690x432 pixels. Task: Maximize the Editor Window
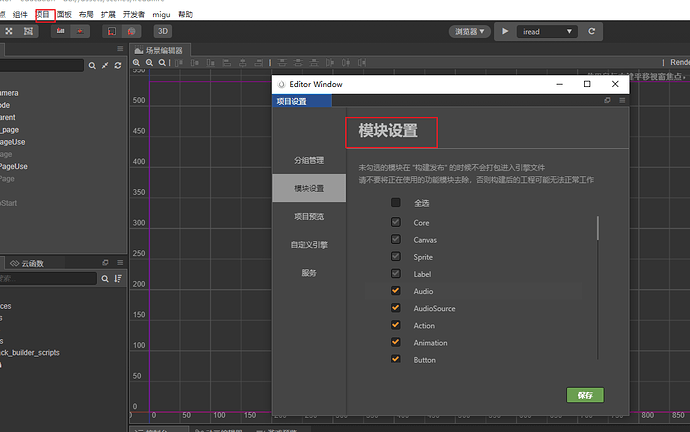(x=587, y=84)
